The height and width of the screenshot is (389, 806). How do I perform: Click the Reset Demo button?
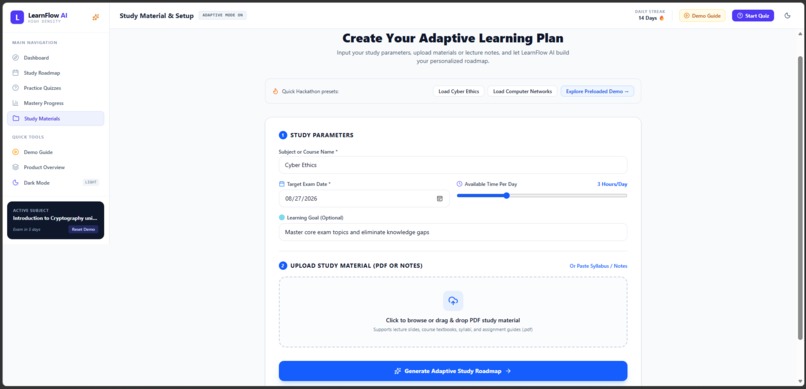[83, 229]
